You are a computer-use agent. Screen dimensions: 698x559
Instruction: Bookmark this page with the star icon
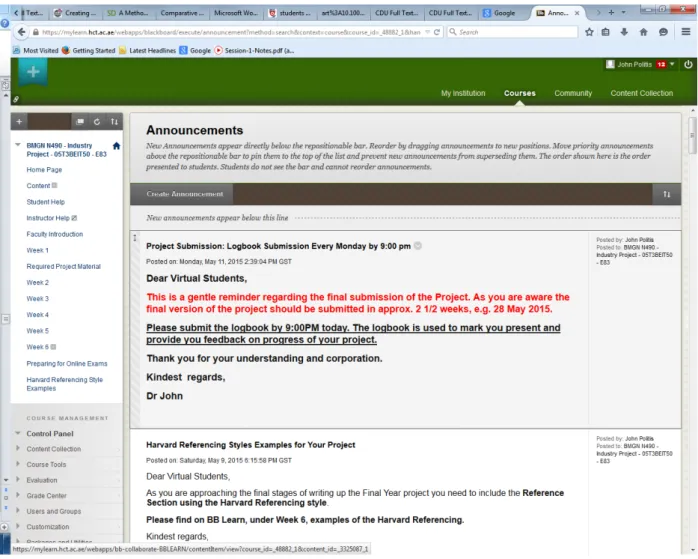coord(589,32)
